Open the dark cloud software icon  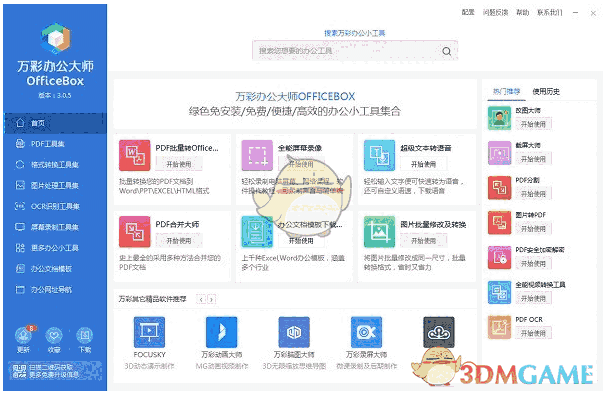[439, 332]
